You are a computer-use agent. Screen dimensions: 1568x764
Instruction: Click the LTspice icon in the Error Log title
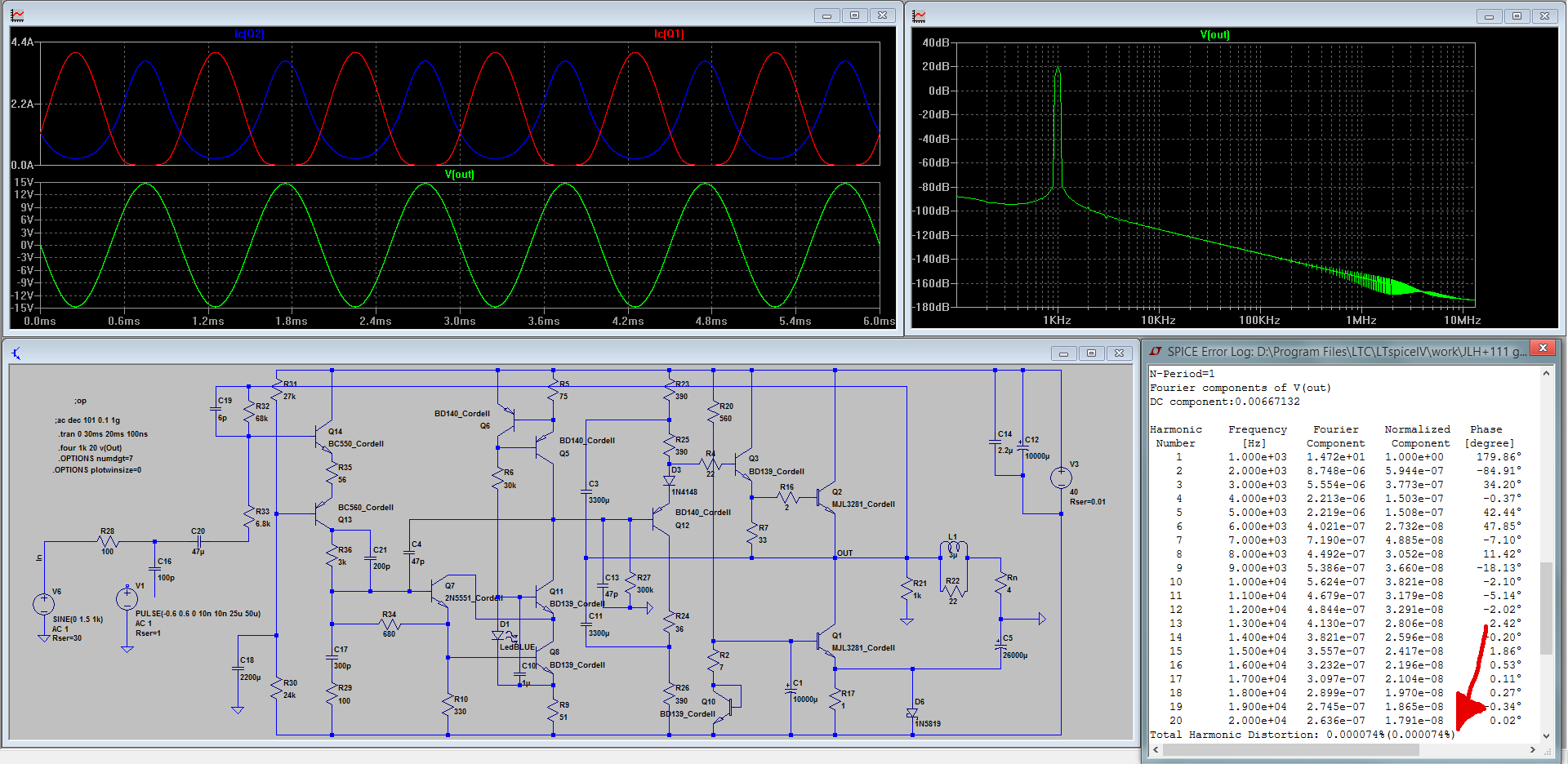pos(1155,352)
